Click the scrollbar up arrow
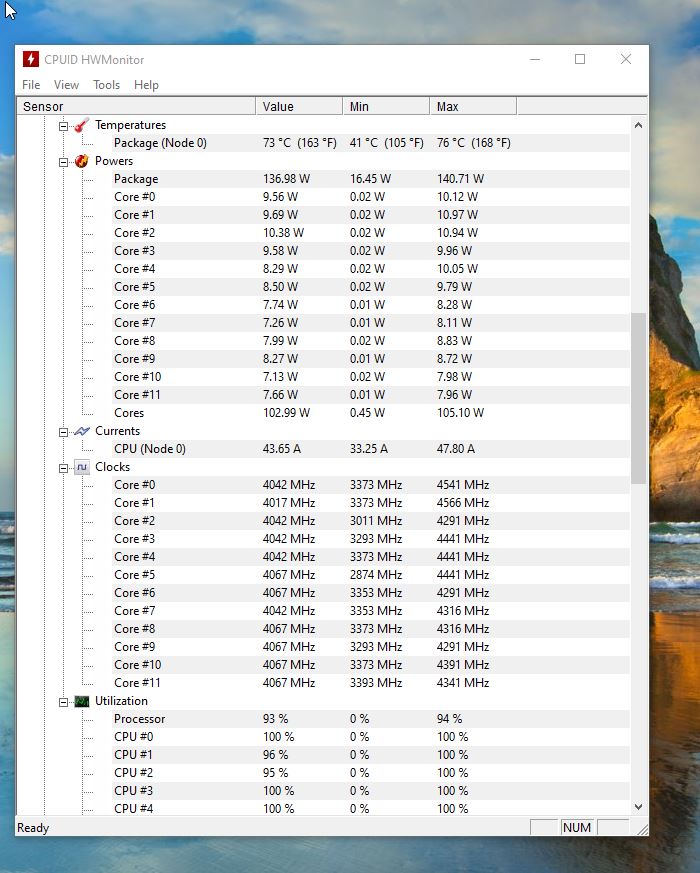The width and height of the screenshot is (700, 873). [x=638, y=125]
